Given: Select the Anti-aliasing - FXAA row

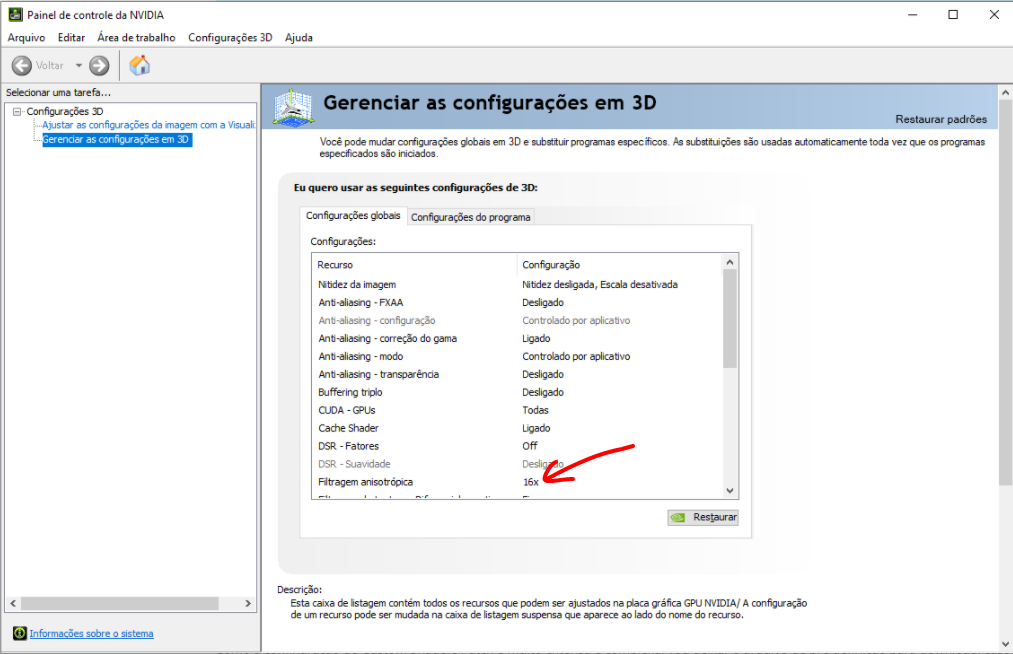Looking at the screenshot, I should tap(517, 302).
